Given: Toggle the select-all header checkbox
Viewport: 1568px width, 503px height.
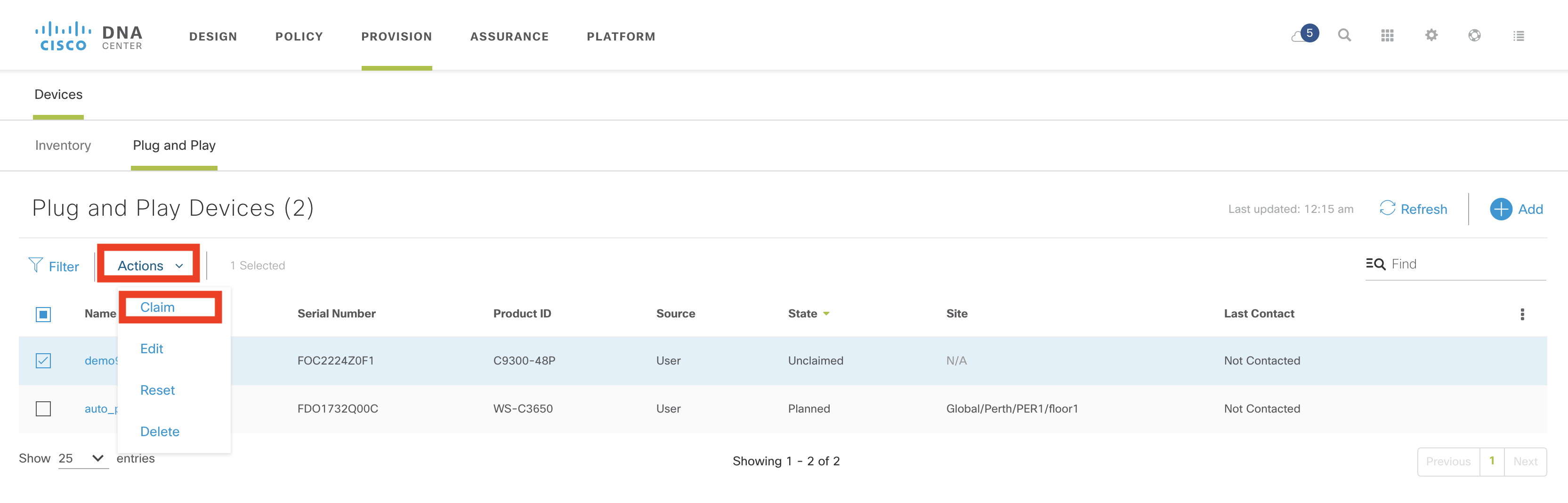Looking at the screenshot, I should pos(43,314).
